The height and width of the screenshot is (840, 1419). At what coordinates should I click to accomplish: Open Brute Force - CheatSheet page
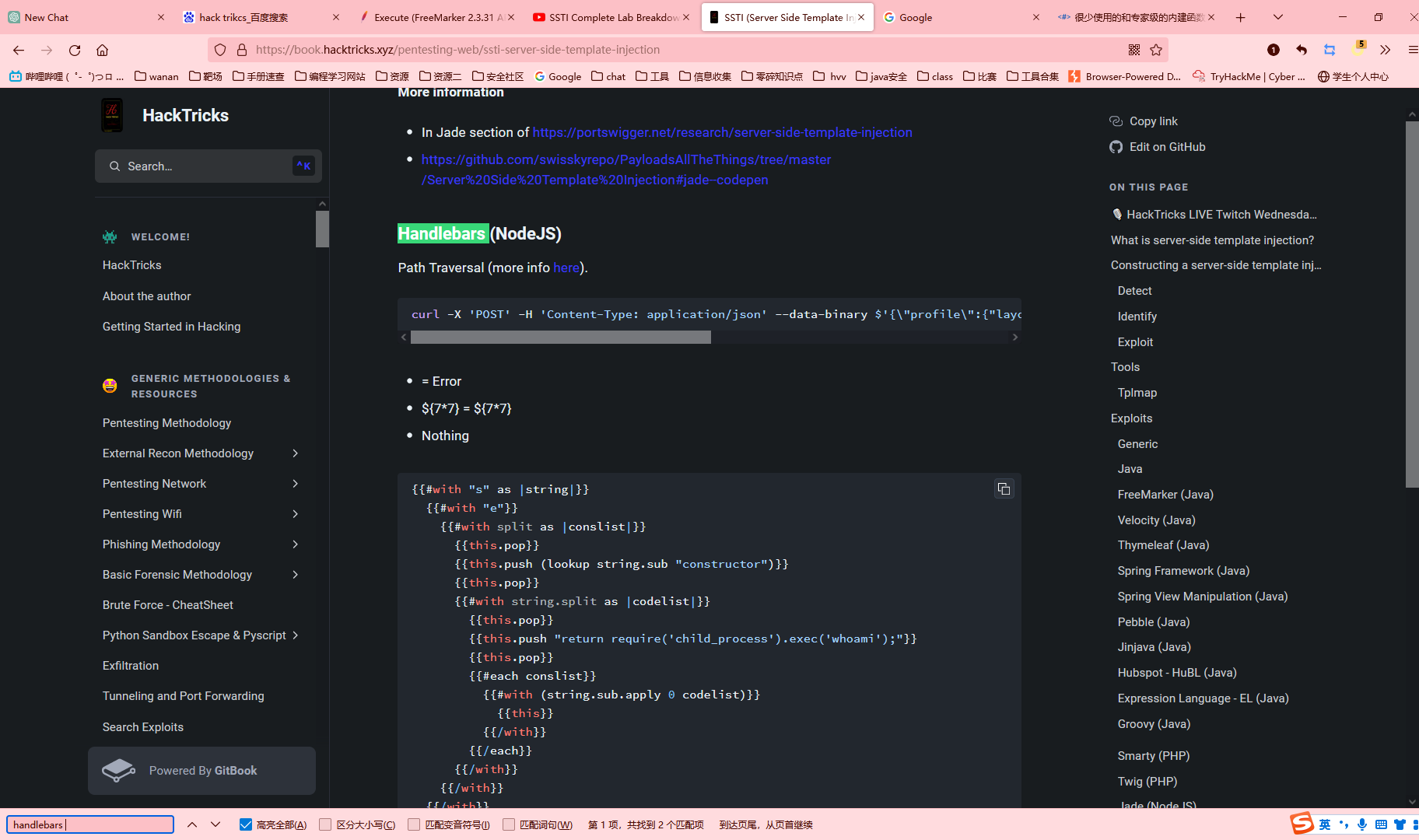(x=168, y=605)
